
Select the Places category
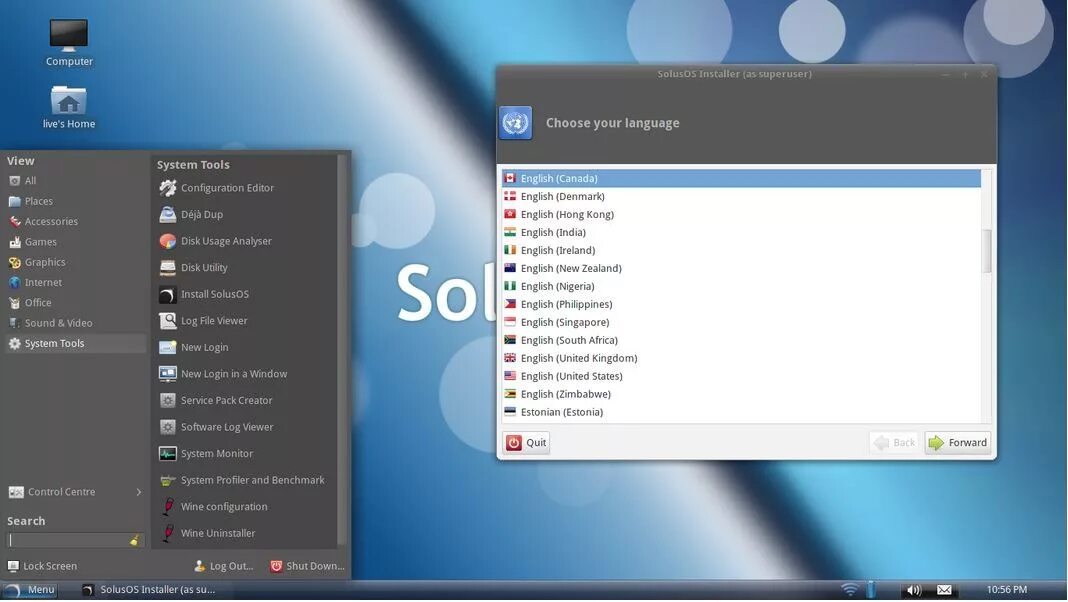pos(75,202)
